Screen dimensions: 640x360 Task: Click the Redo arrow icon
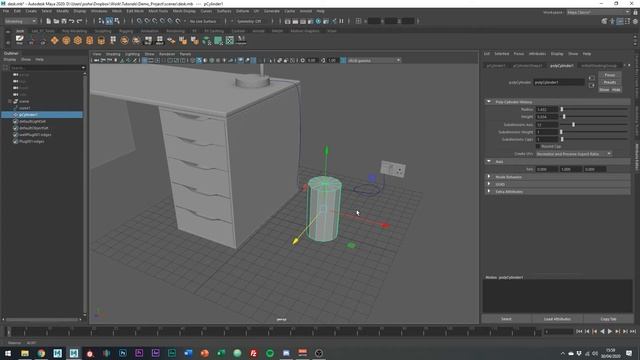click(x=80, y=21)
